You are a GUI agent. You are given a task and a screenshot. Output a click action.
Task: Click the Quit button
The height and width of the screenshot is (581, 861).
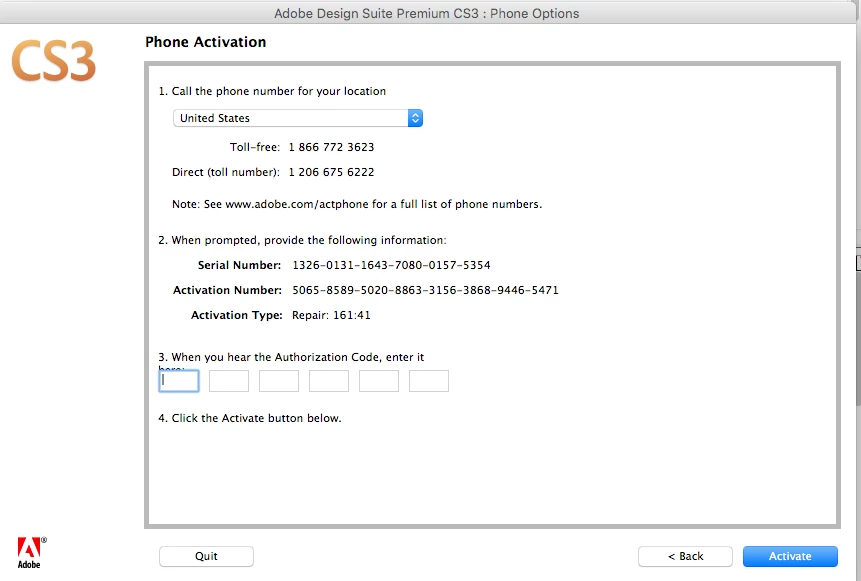coord(206,556)
